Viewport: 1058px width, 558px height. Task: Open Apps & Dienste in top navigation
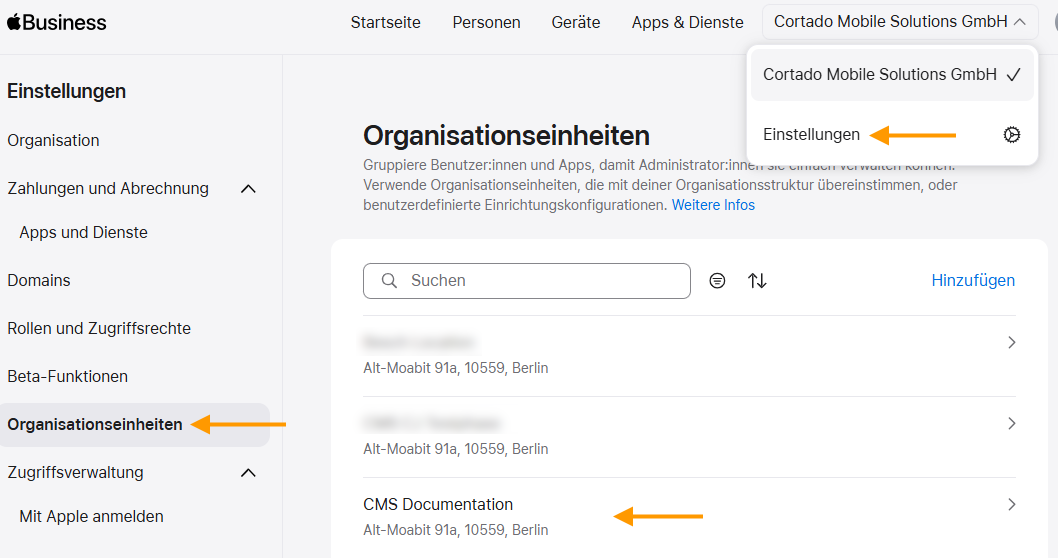point(688,22)
